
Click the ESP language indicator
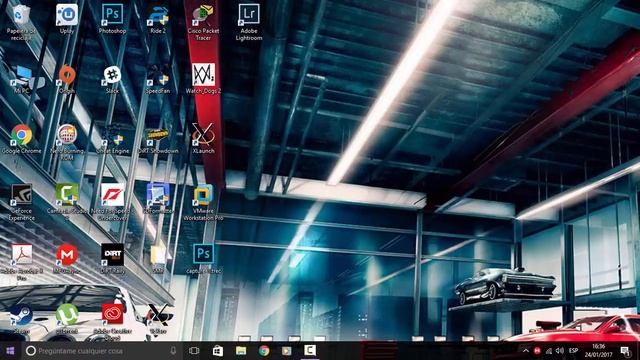pos(573,351)
